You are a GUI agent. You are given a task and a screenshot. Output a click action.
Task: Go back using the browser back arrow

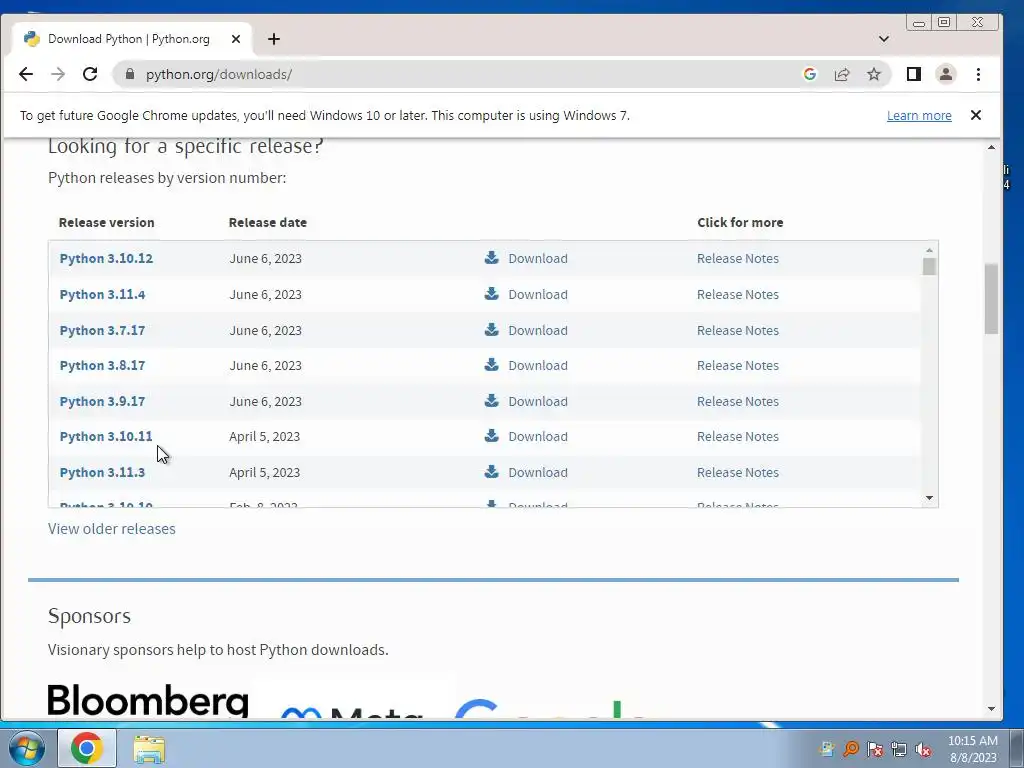pyautogui.click(x=26, y=74)
